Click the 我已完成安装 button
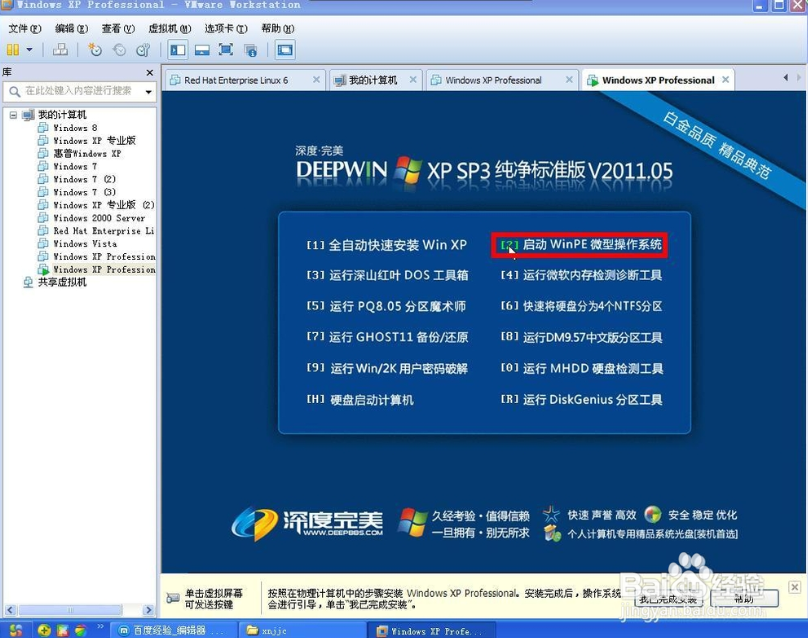 point(667,599)
